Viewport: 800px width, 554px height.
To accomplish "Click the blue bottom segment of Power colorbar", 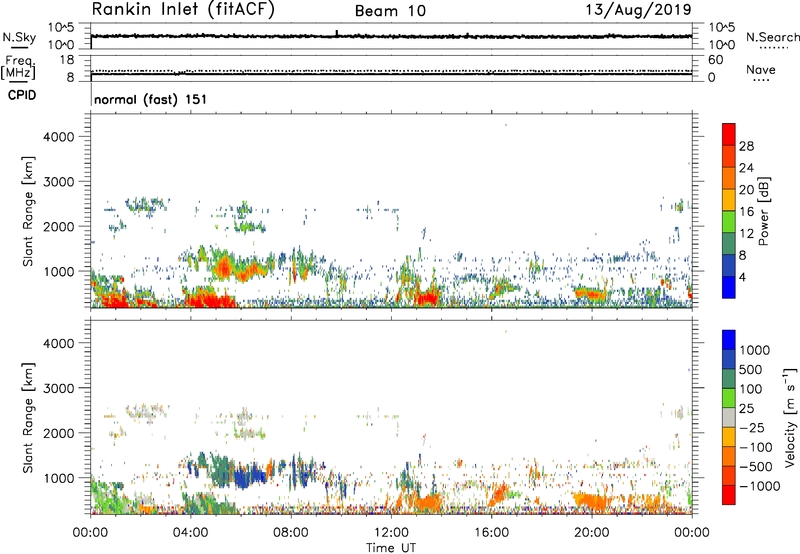I will point(729,287).
